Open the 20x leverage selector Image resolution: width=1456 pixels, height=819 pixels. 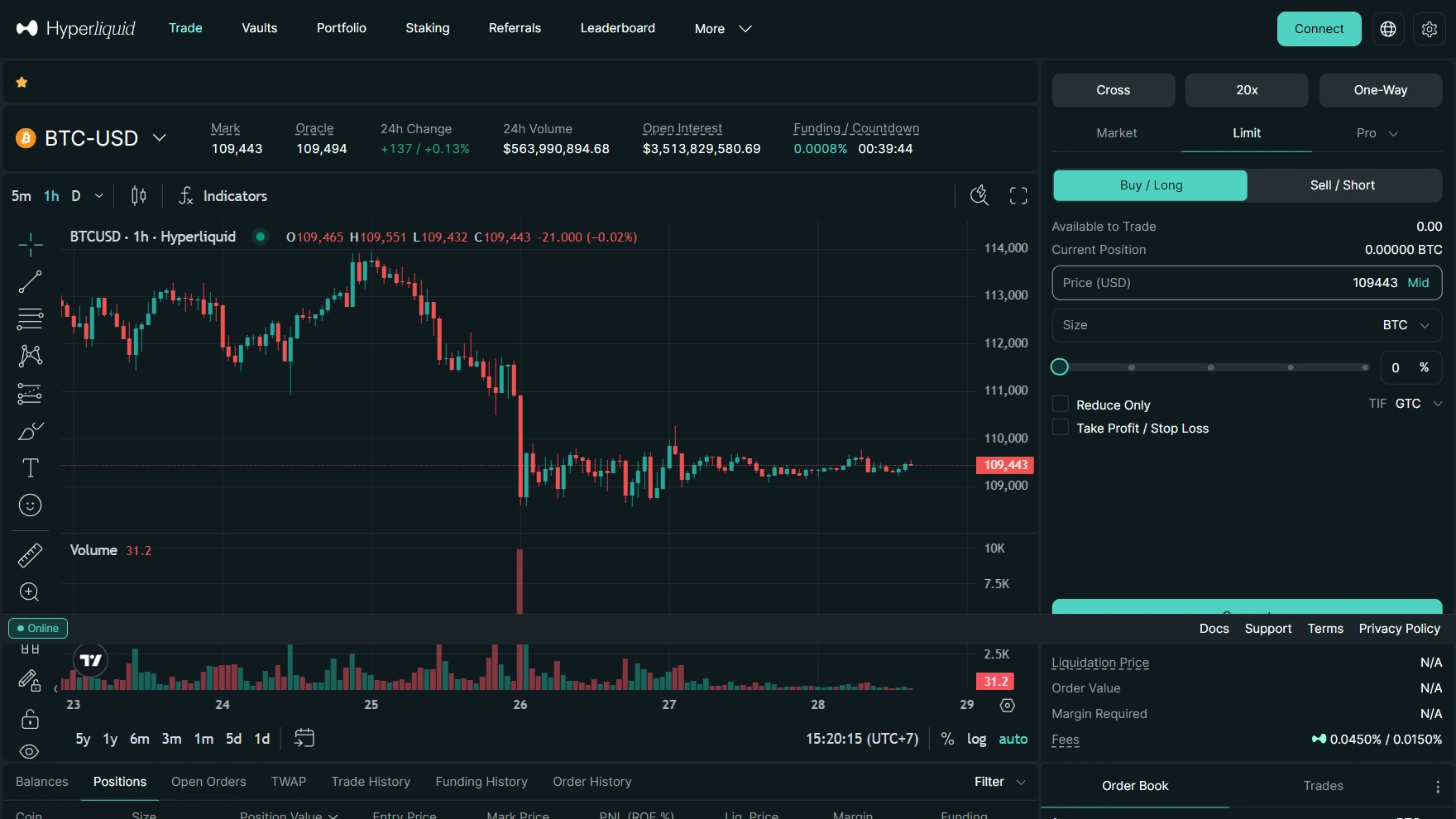[1247, 90]
